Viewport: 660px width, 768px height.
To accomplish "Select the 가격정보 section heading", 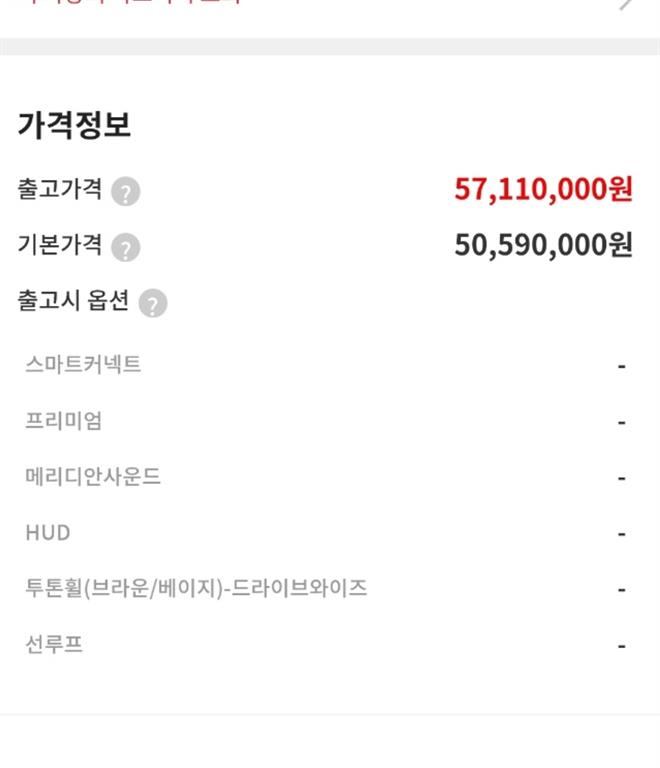I will click(74, 126).
